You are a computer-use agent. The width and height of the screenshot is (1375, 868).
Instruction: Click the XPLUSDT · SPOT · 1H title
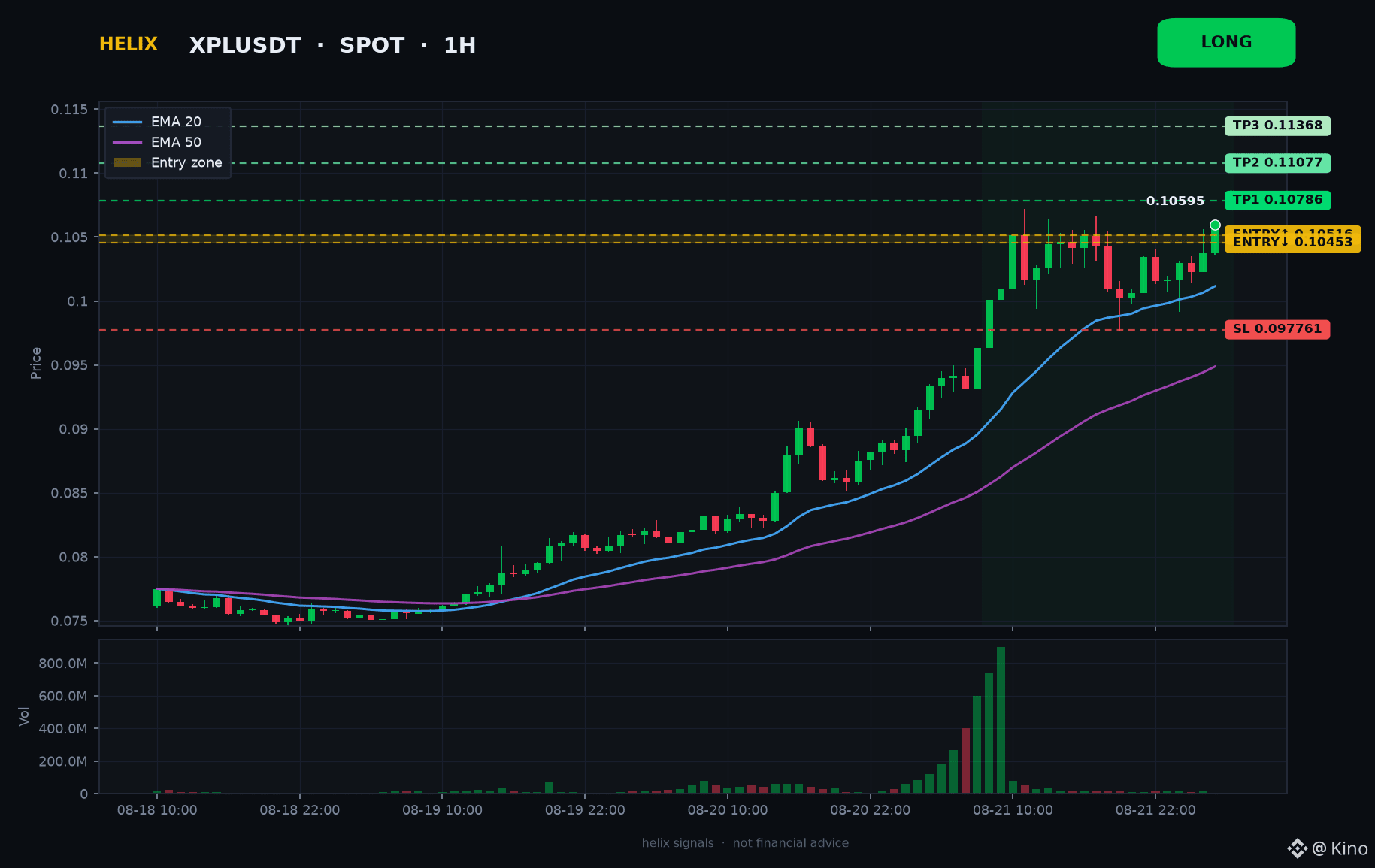tap(332, 45)
